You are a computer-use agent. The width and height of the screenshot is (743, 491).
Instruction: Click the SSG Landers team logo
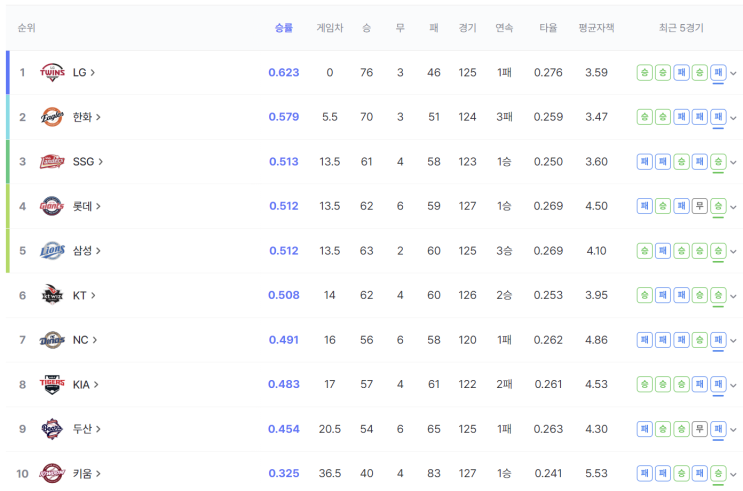[52, 162]
